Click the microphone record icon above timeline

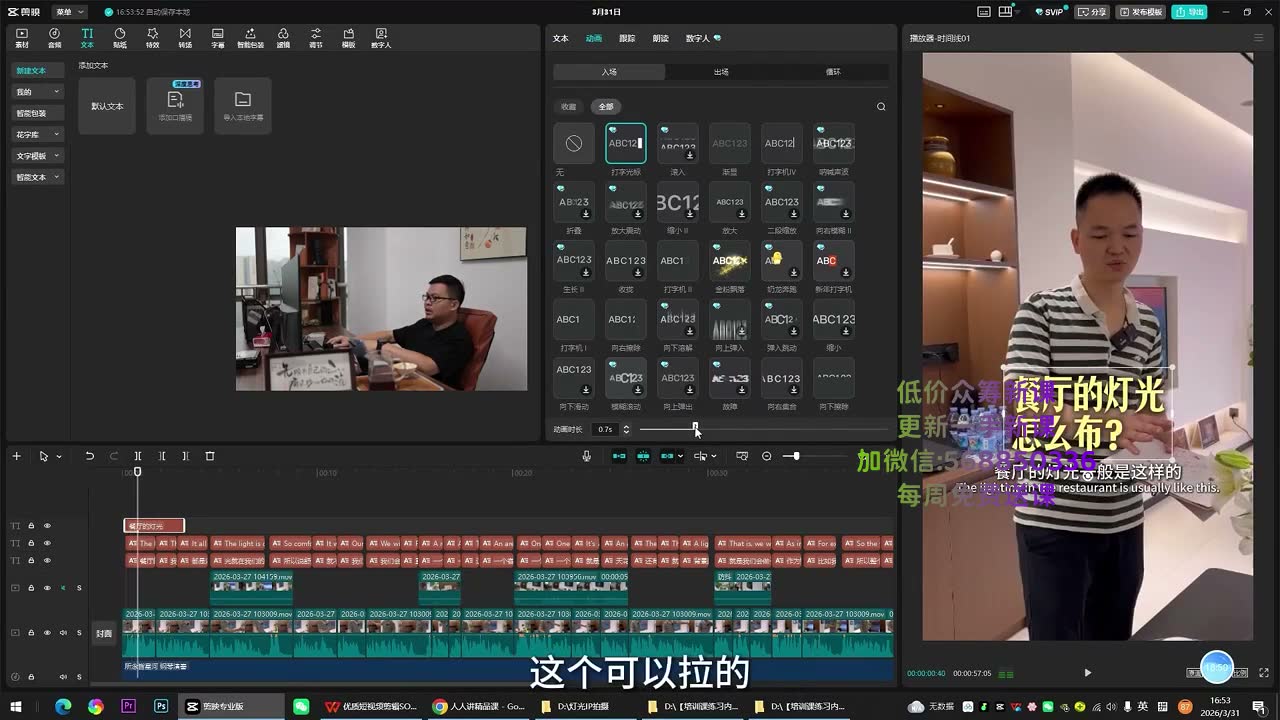click(587, 456)
